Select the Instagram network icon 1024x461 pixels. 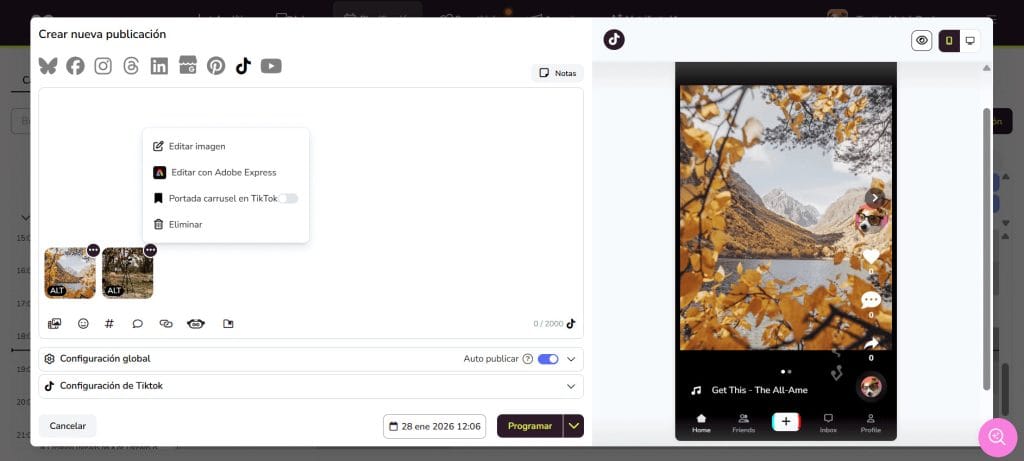click(103, 66)
